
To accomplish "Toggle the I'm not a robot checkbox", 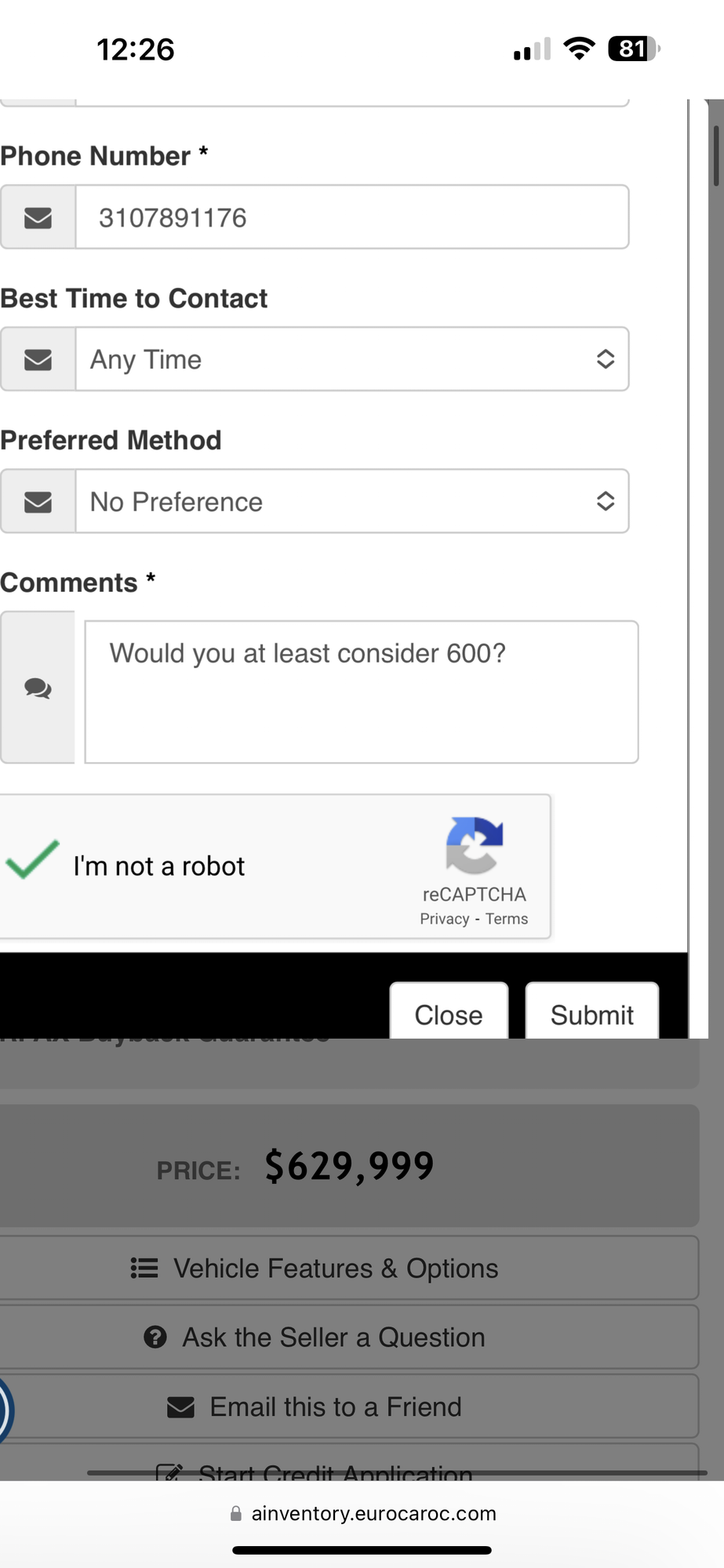I will coord(32,860).
